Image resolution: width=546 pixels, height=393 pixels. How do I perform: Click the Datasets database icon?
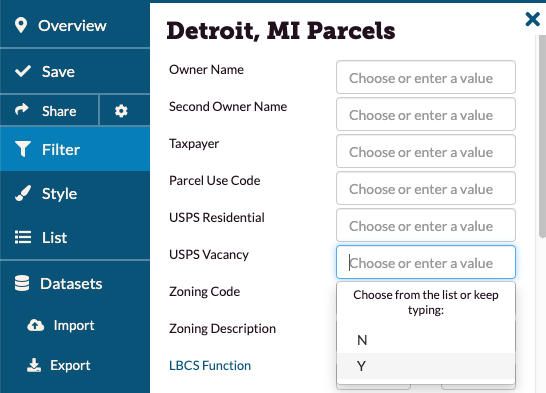(x=22, y=283)
